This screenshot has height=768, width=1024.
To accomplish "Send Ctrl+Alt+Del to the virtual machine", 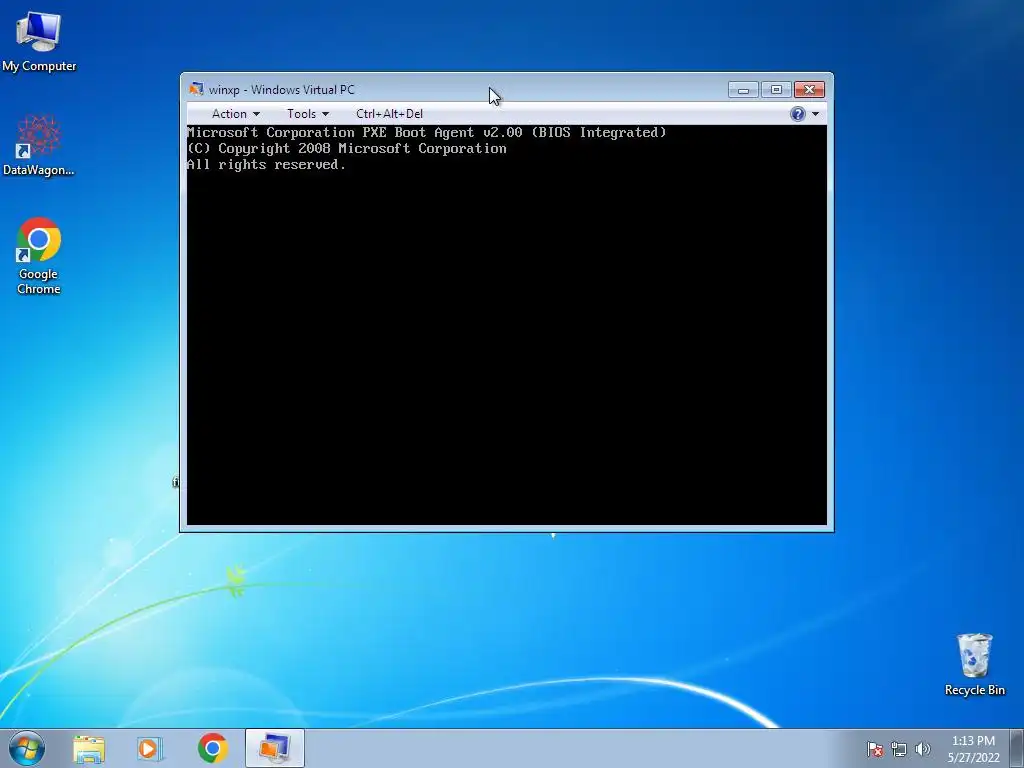I will 389,114.
